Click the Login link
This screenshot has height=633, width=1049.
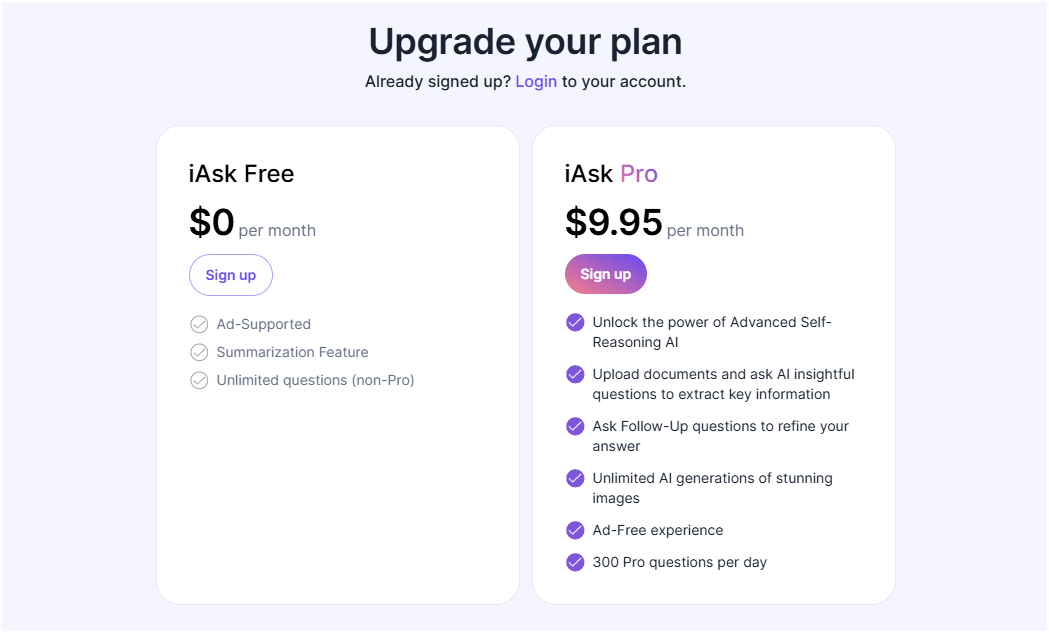click(536, 82)
